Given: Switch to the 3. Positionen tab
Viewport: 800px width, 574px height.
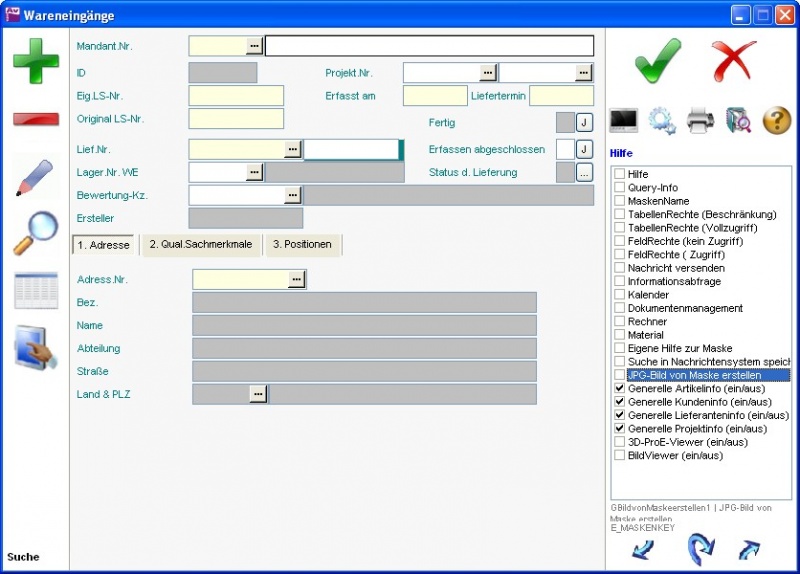Looking at the screenshot, I should click(x=304, y=245).
